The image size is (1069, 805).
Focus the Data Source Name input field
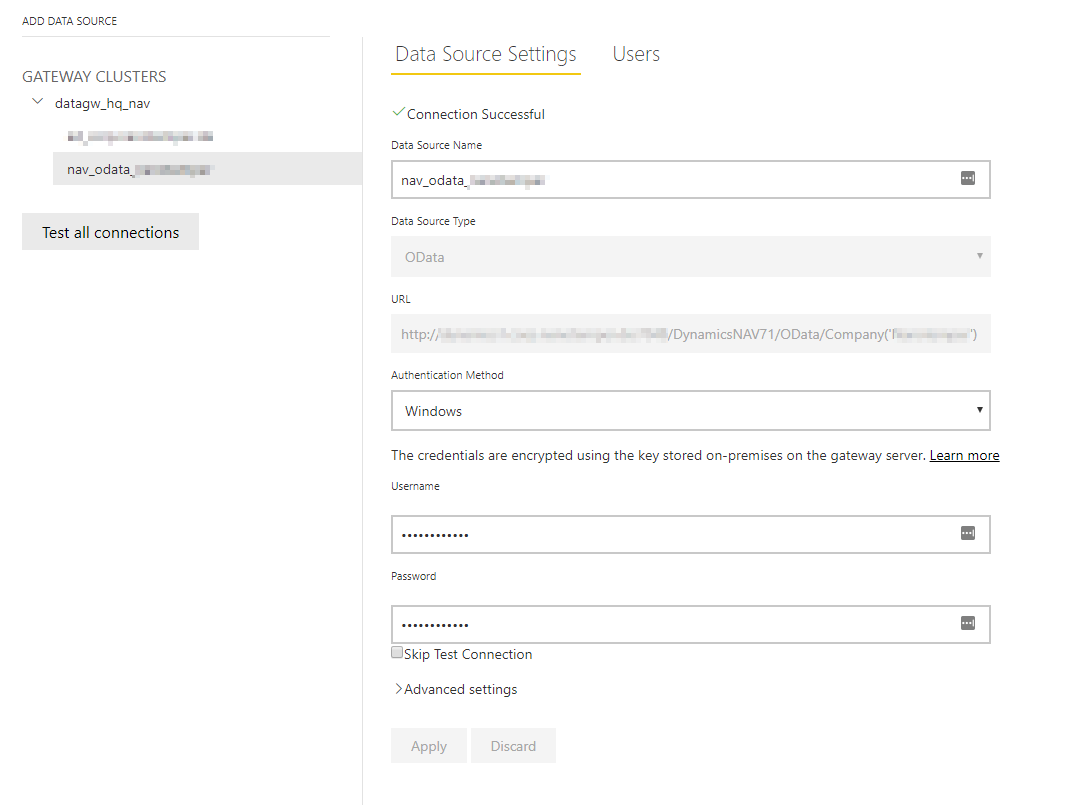tap(691, 179)
